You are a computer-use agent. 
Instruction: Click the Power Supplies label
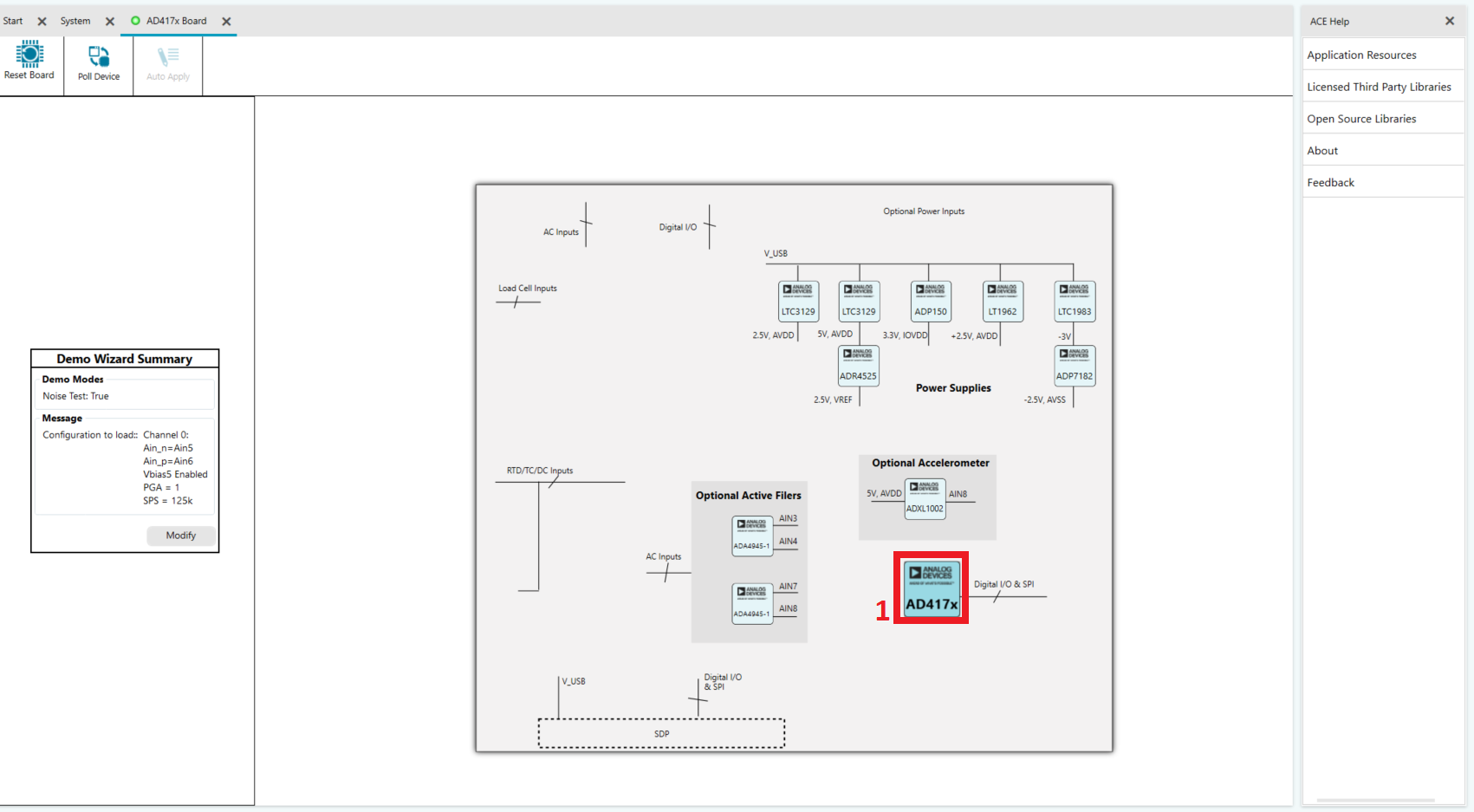[953, 388]
